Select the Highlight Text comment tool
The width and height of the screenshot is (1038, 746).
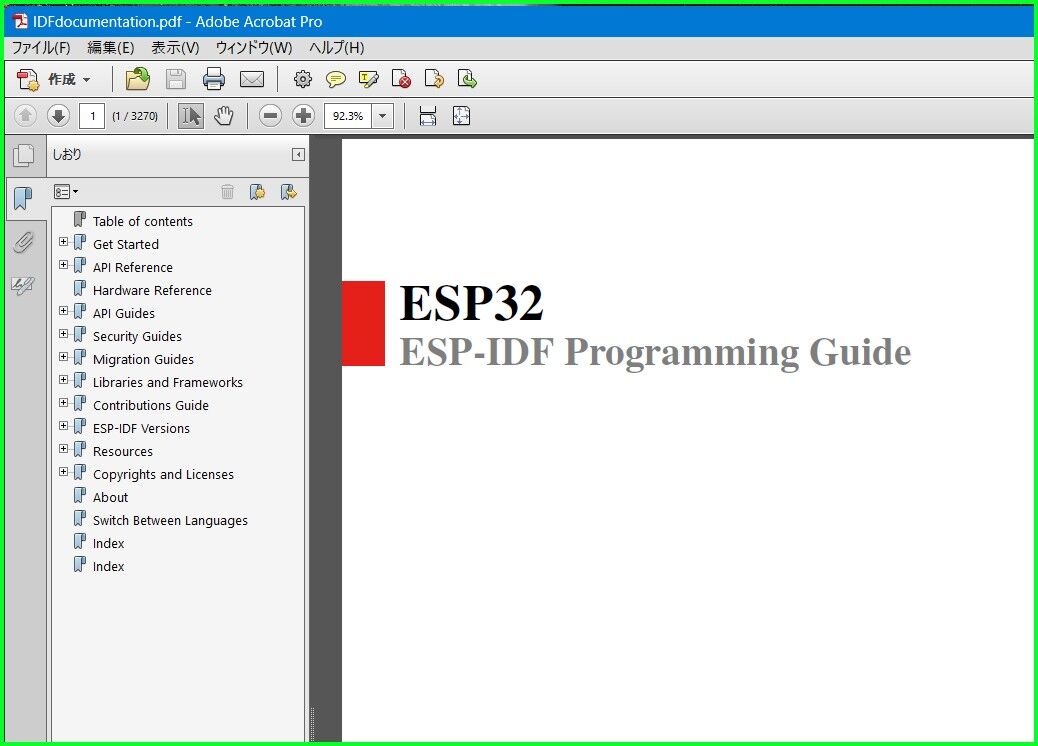[x=369, y=79]
